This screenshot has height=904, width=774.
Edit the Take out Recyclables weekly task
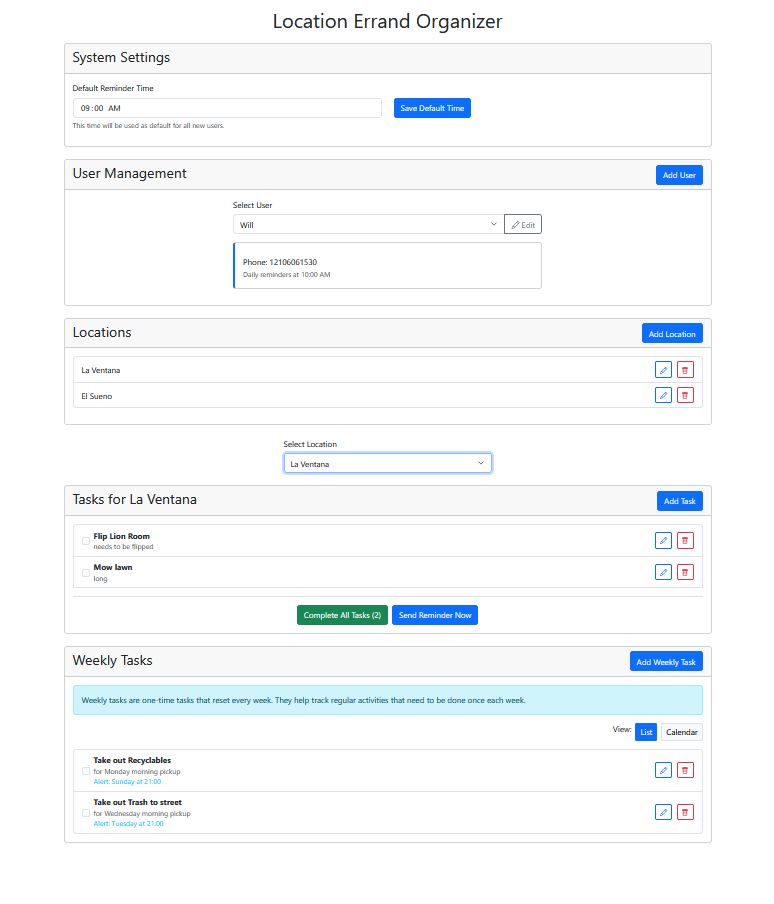663,770
